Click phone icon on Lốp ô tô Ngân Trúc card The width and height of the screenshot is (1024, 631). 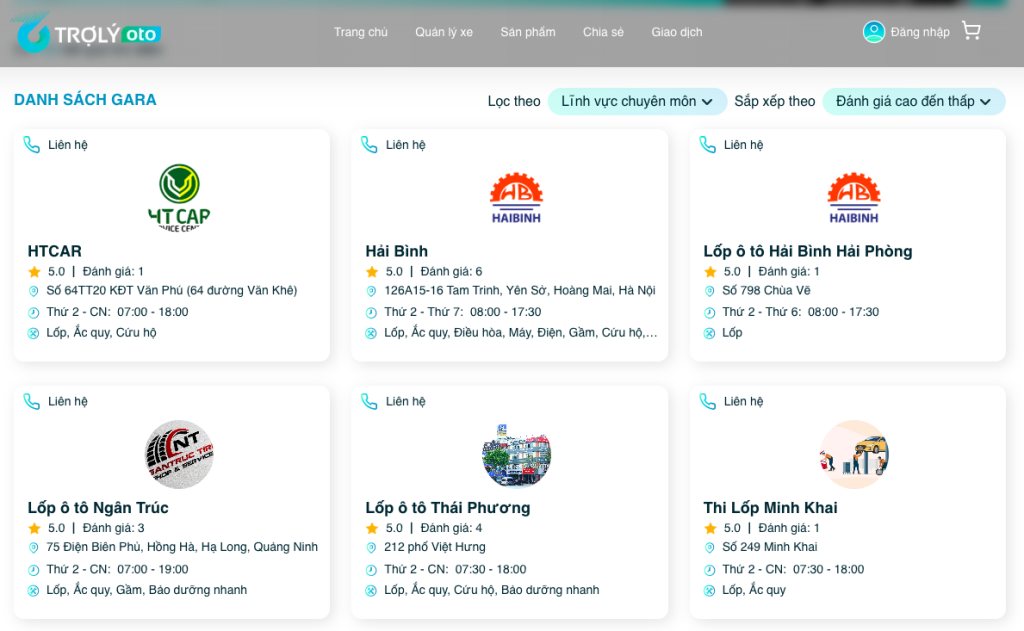pos(32,401)
